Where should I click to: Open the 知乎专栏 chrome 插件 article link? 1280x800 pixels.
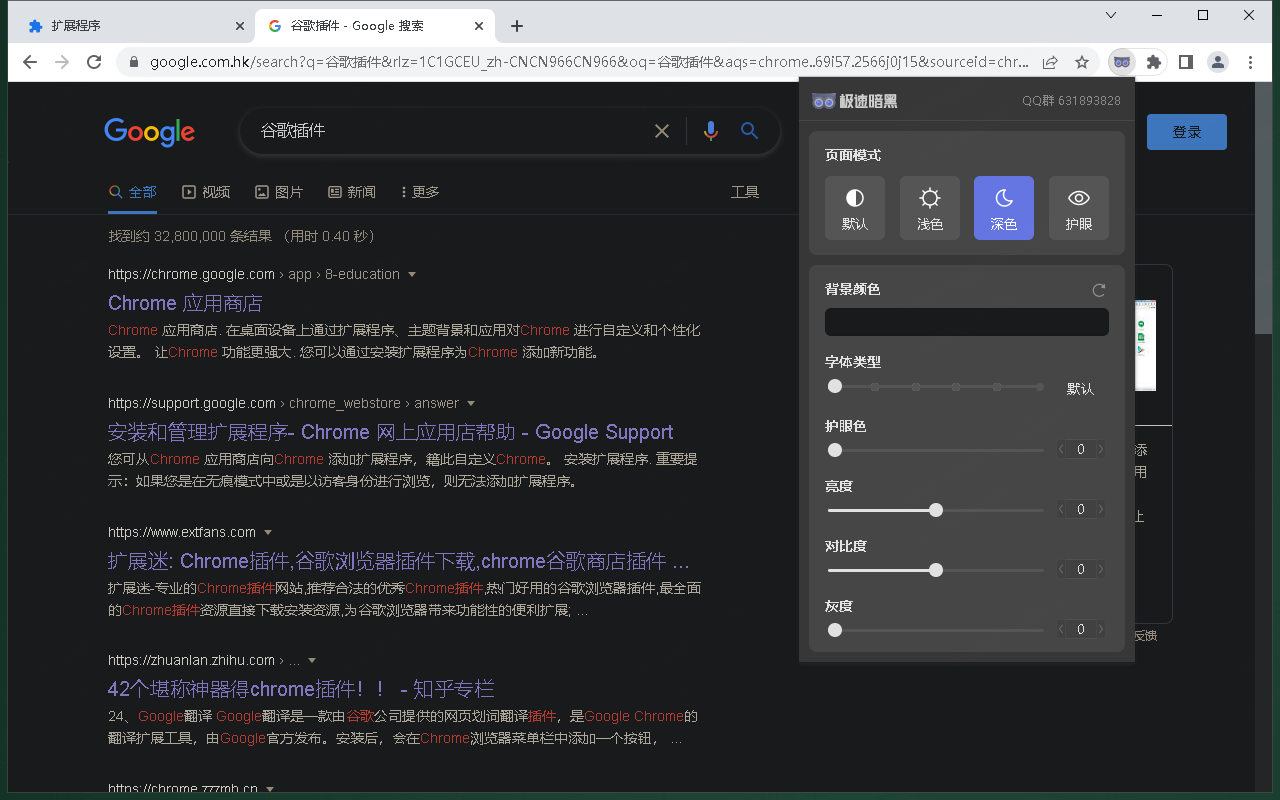tap(300, 688)
